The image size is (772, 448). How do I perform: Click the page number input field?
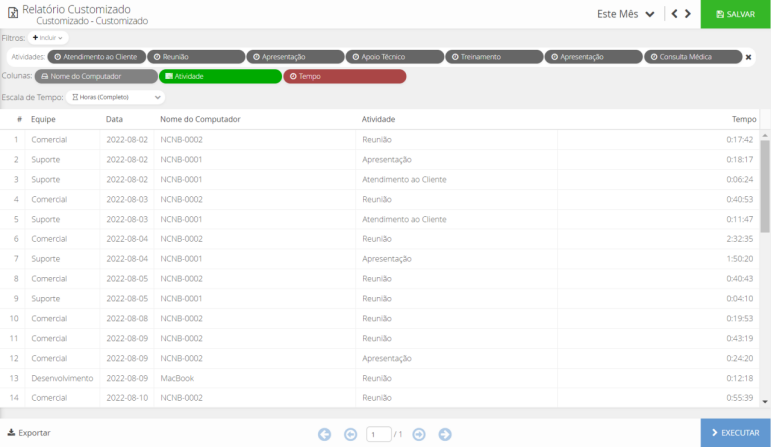pos(379,434)
